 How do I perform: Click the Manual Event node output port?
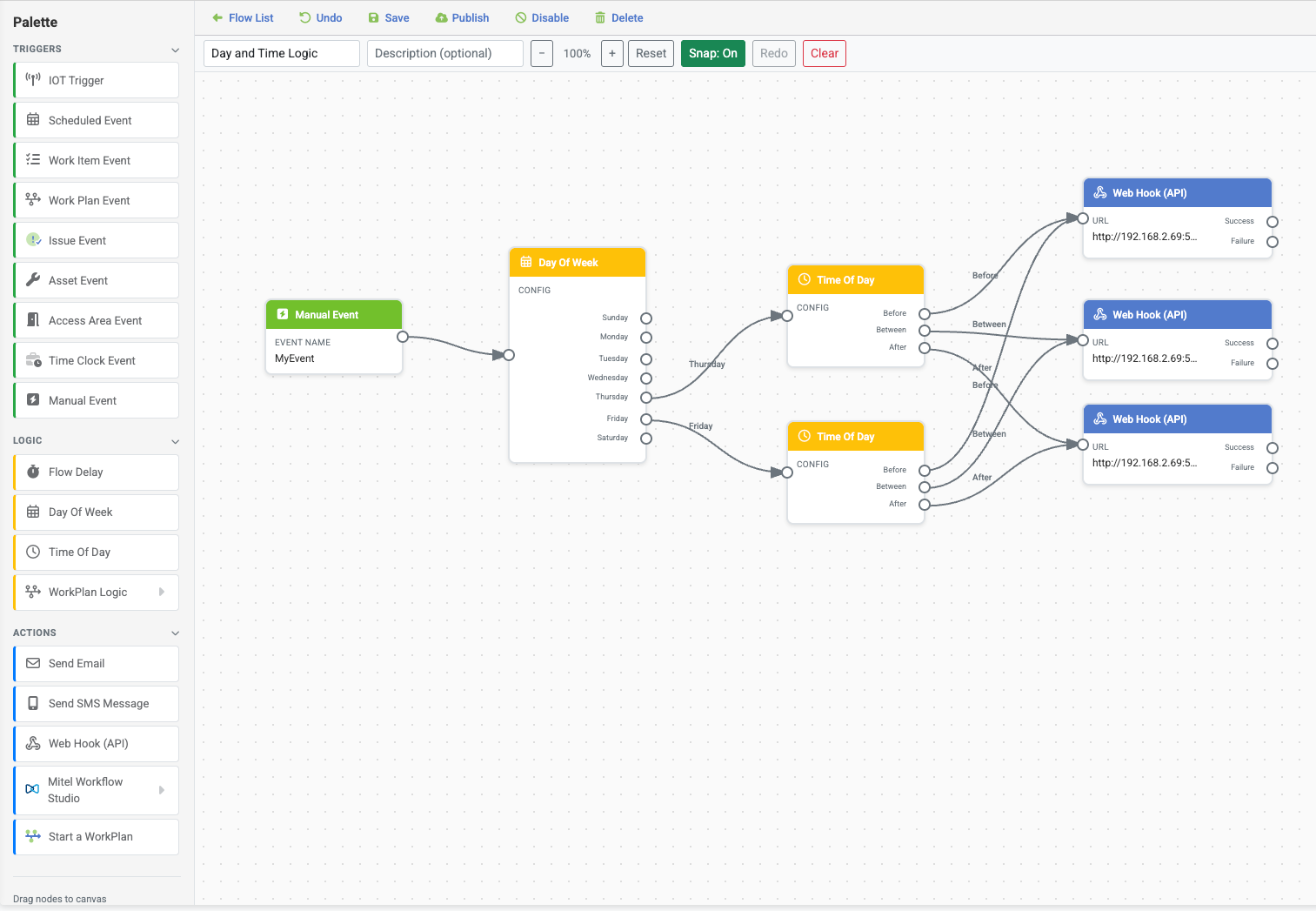pos(402,337)
